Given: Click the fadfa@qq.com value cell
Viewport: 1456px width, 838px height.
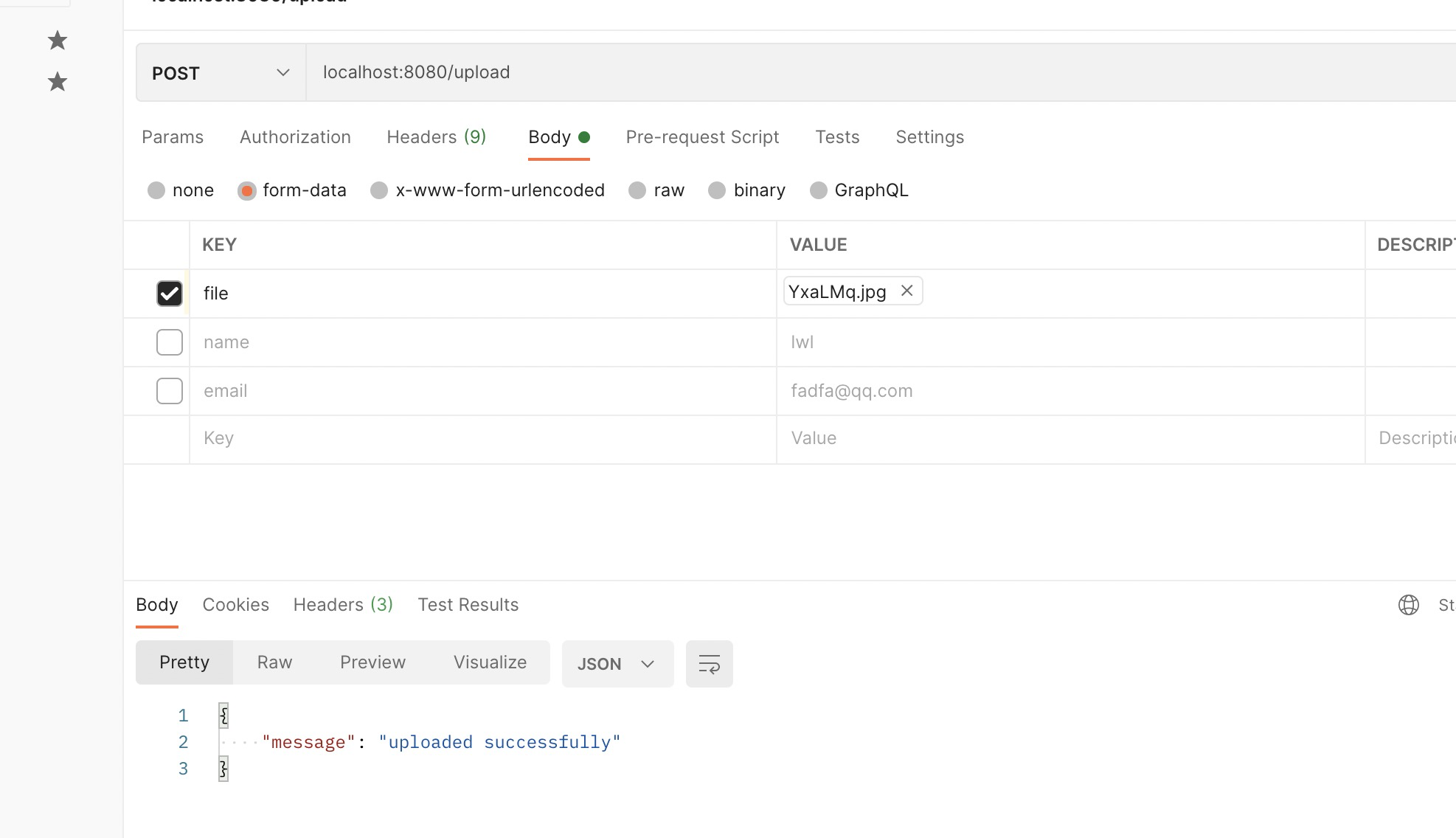Looking at the screenshot, I should coord(1070,391).
